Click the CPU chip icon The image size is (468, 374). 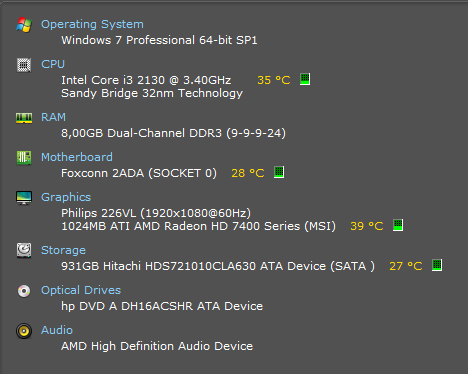[x=24, y=65]
